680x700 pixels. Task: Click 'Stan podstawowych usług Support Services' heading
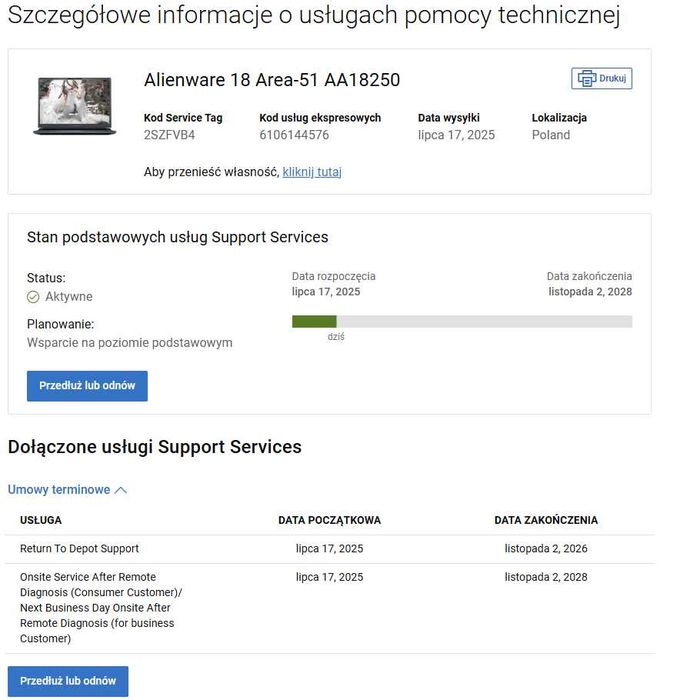177,237
